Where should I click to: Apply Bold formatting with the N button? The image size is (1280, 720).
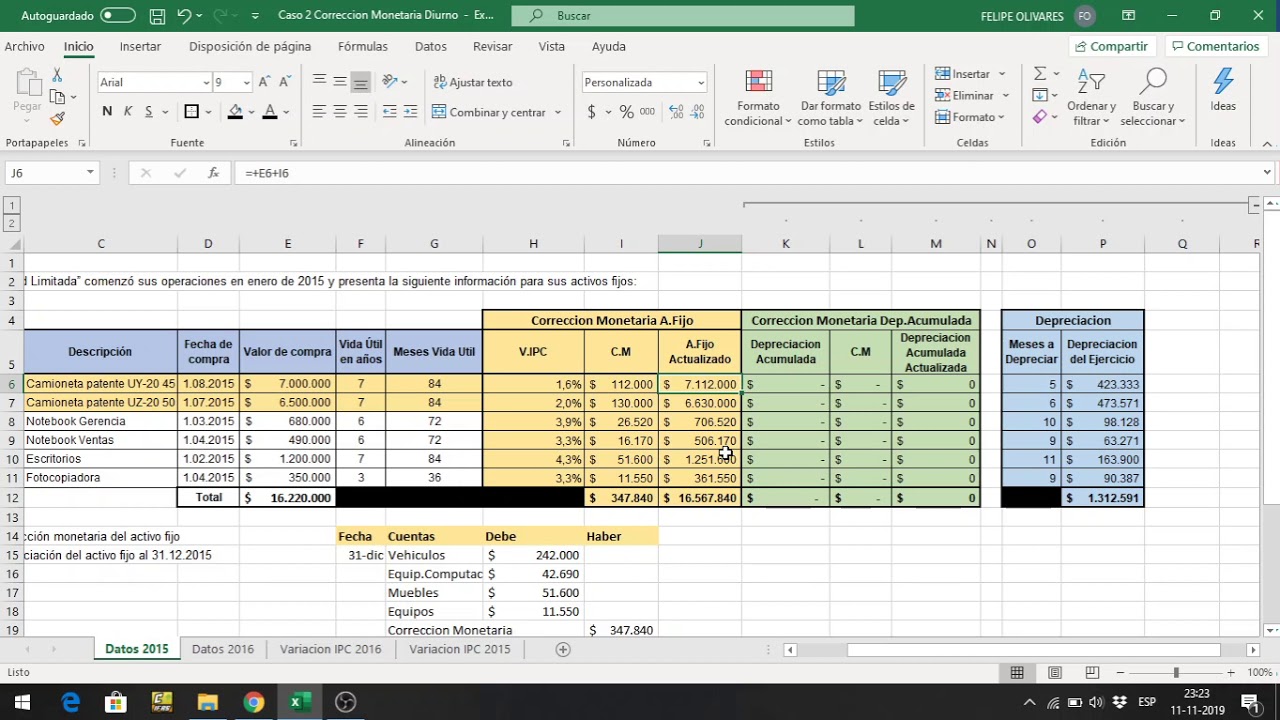click(107, 112)
